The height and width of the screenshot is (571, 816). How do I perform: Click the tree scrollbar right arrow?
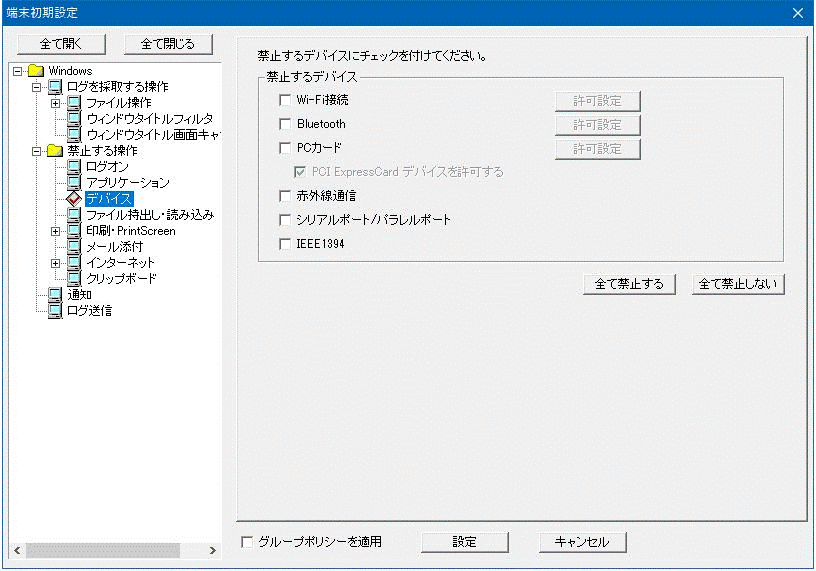coord(212,551)
